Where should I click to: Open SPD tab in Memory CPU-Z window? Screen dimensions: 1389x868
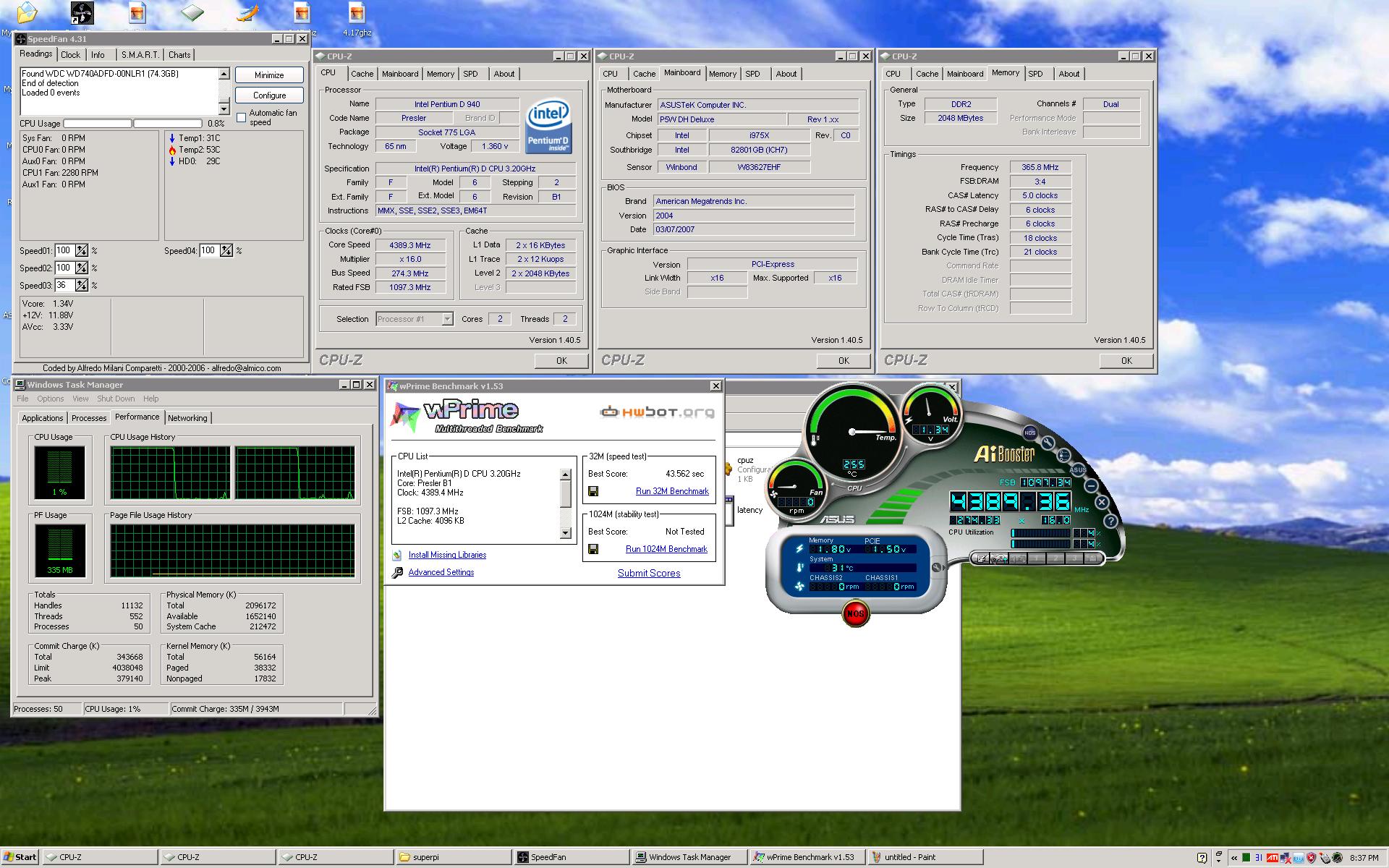1035,74
